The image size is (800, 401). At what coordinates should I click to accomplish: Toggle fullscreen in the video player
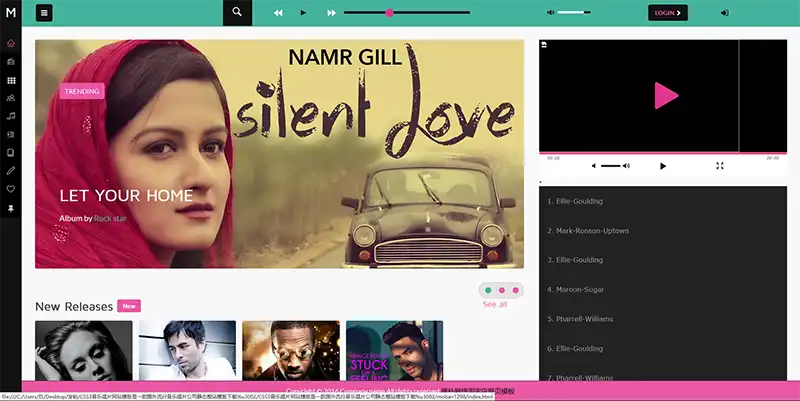(x=720, y=166)
